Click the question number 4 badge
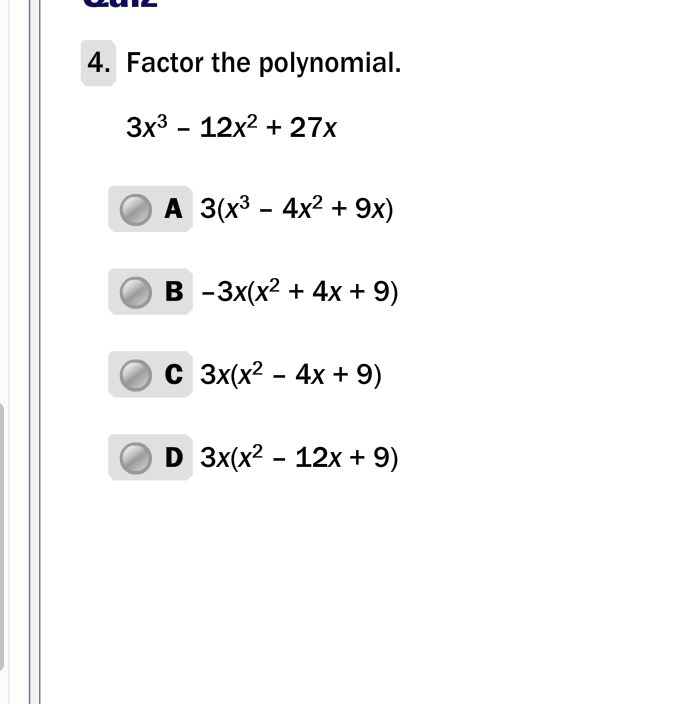This screenshot has width=678, height=704. (x=98, y=63)
